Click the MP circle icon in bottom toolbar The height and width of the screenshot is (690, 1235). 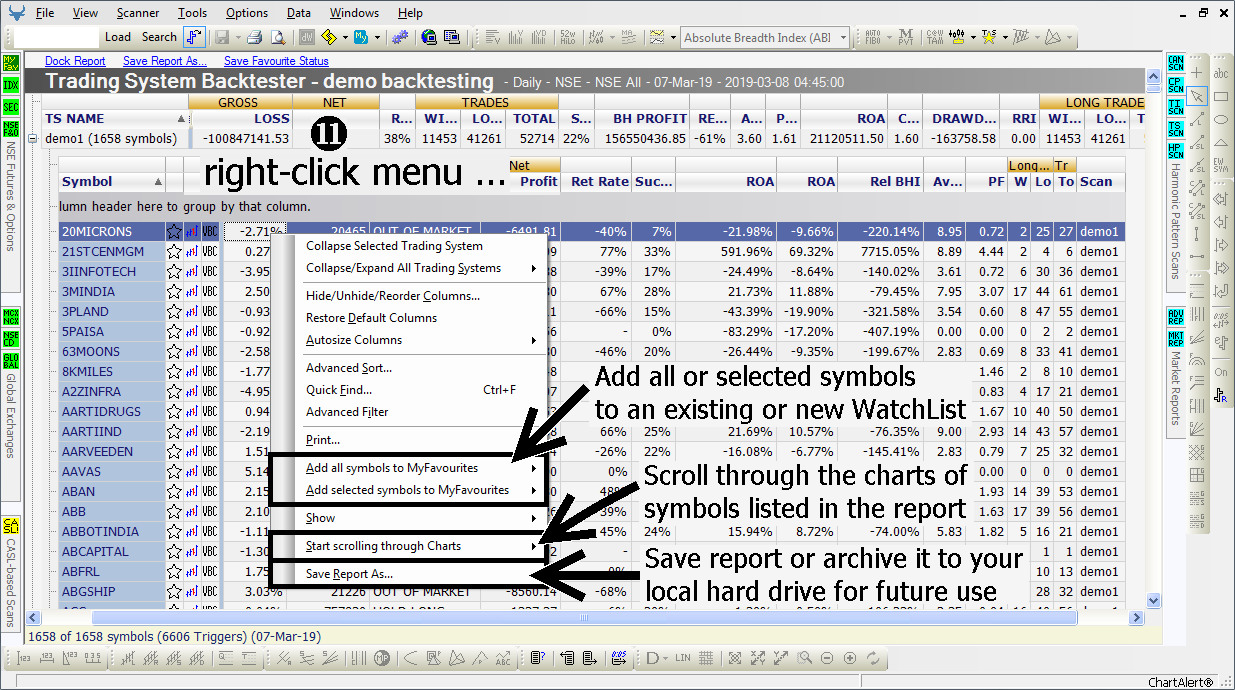tap(381, 658)
